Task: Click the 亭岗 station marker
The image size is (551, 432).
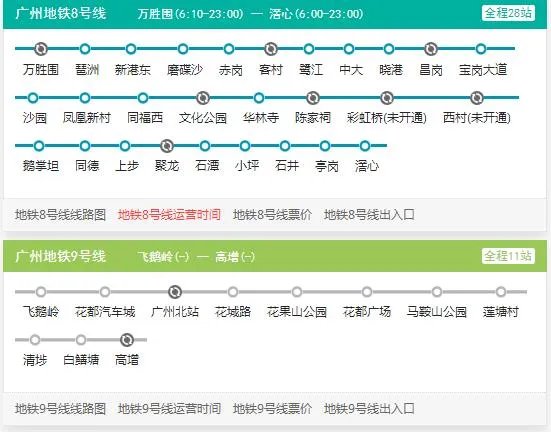Action: 325,146
